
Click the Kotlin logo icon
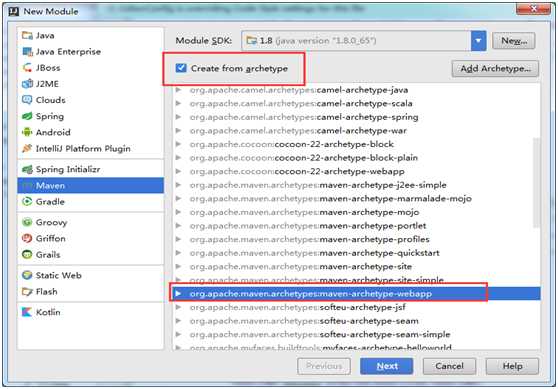coord(27,312)
